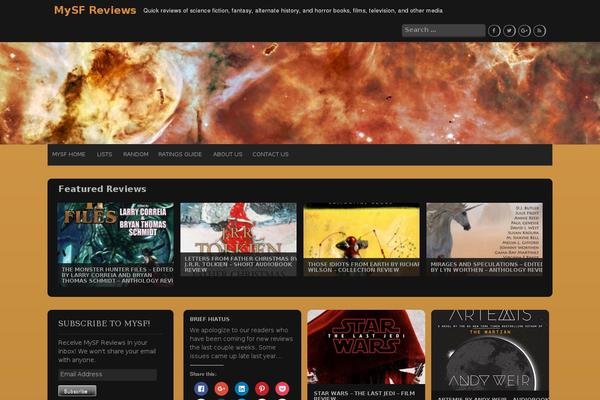Click the nebula banner image
This screenshot has height=400, width=600.
pyautogui.click(x=300, y=93)
